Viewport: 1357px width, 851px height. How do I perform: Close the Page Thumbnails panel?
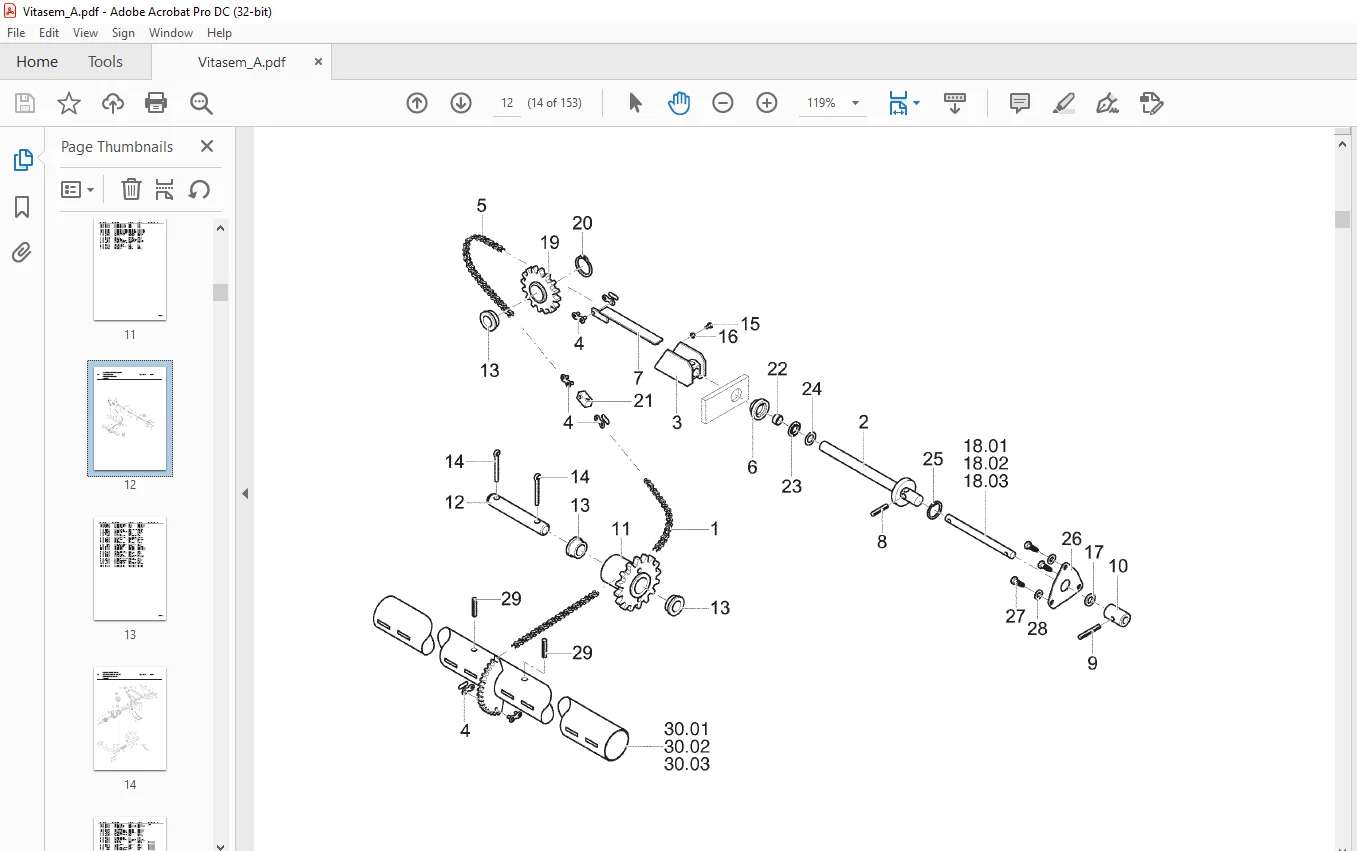(x=207, y=146)
